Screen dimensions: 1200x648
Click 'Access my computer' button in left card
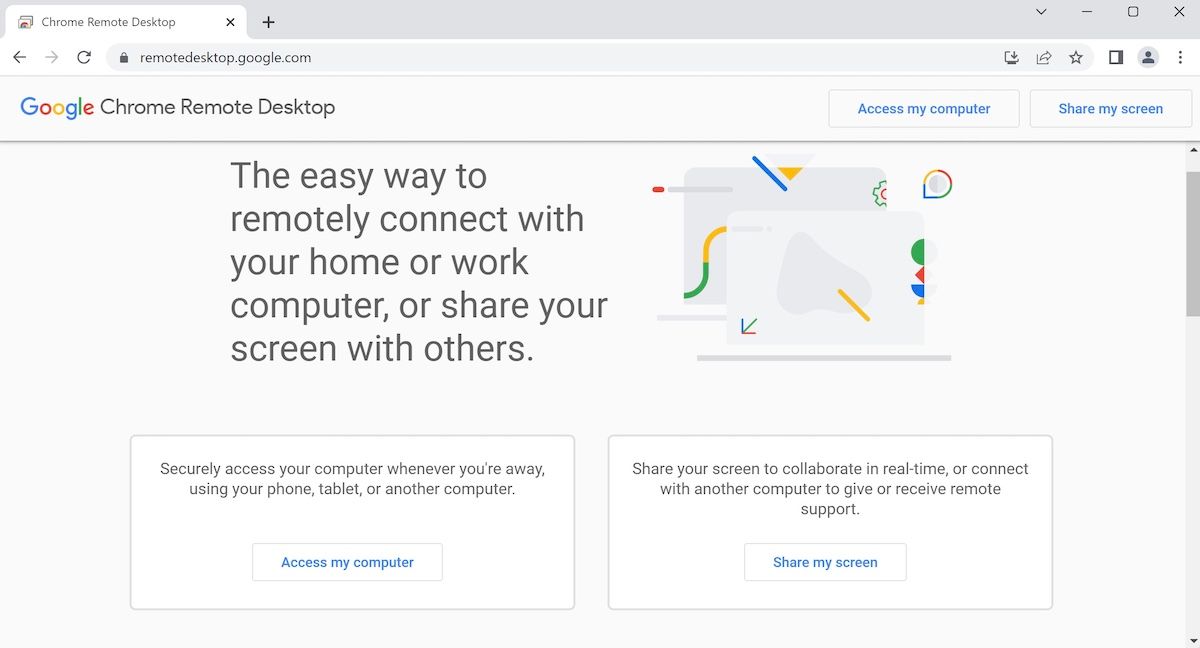(347, 562)
